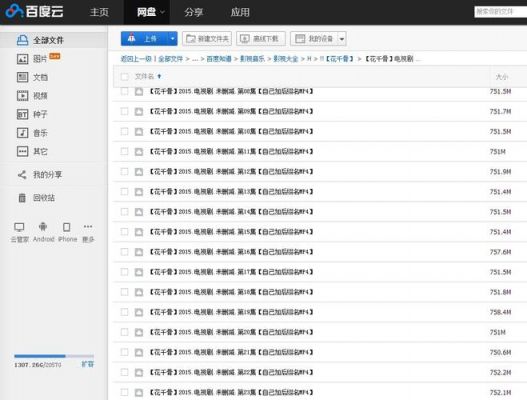Click the 大小 column header
The width and height of the screenshot is (527, 400).
tap(501, 77)
